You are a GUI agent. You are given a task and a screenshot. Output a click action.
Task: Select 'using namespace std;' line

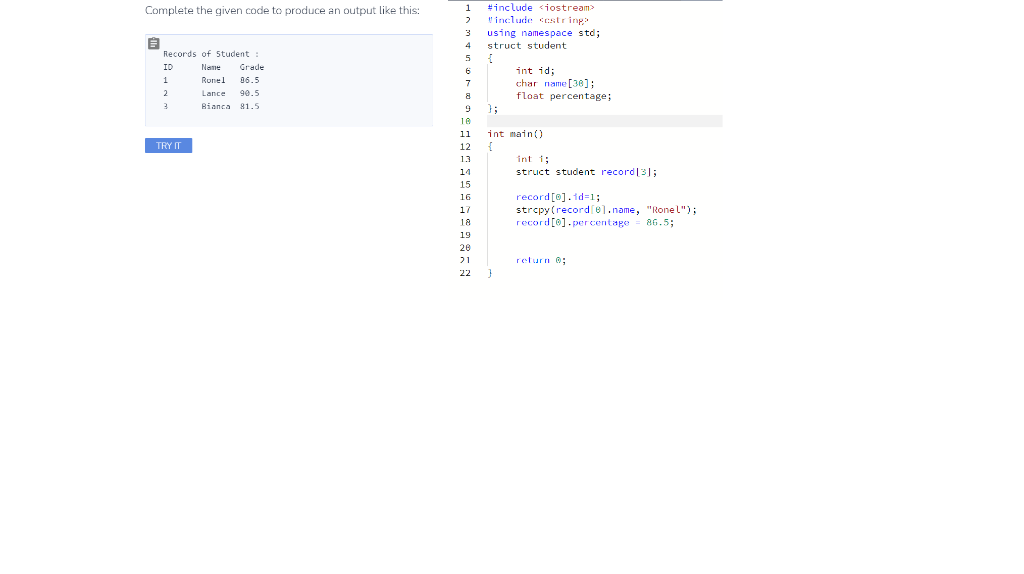543,33
